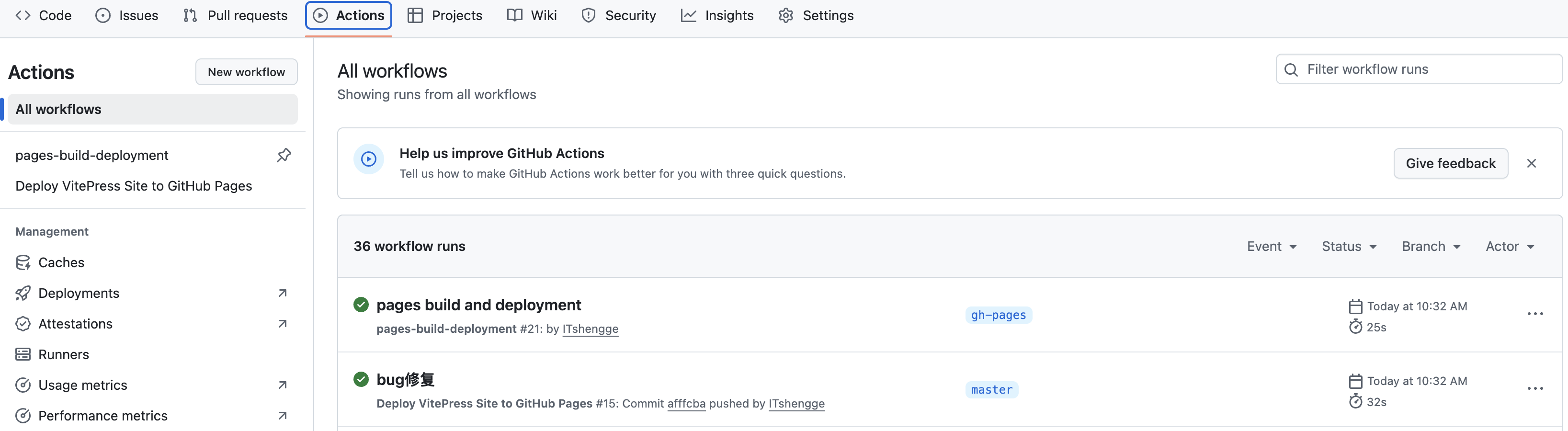Viewport: 1568px width, 431px height.
Task: Expand the Actor filter dropdown
Action: pyautogui.click(x=1510, y=247)
